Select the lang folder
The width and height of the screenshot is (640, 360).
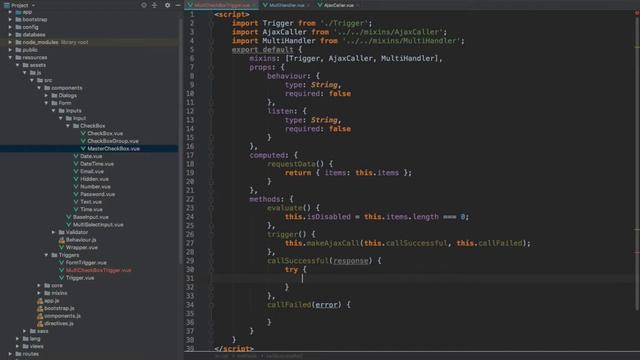(x=35, y=339)
